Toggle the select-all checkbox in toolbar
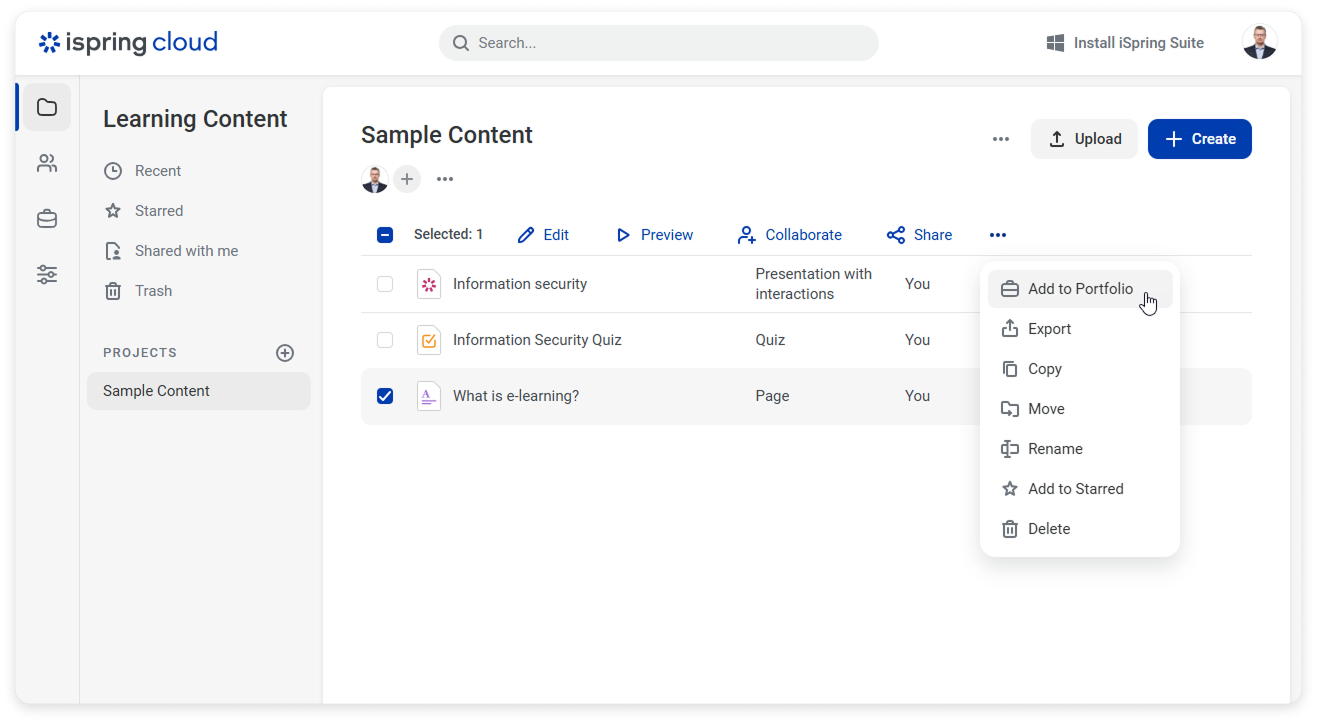 pos(385,235)
